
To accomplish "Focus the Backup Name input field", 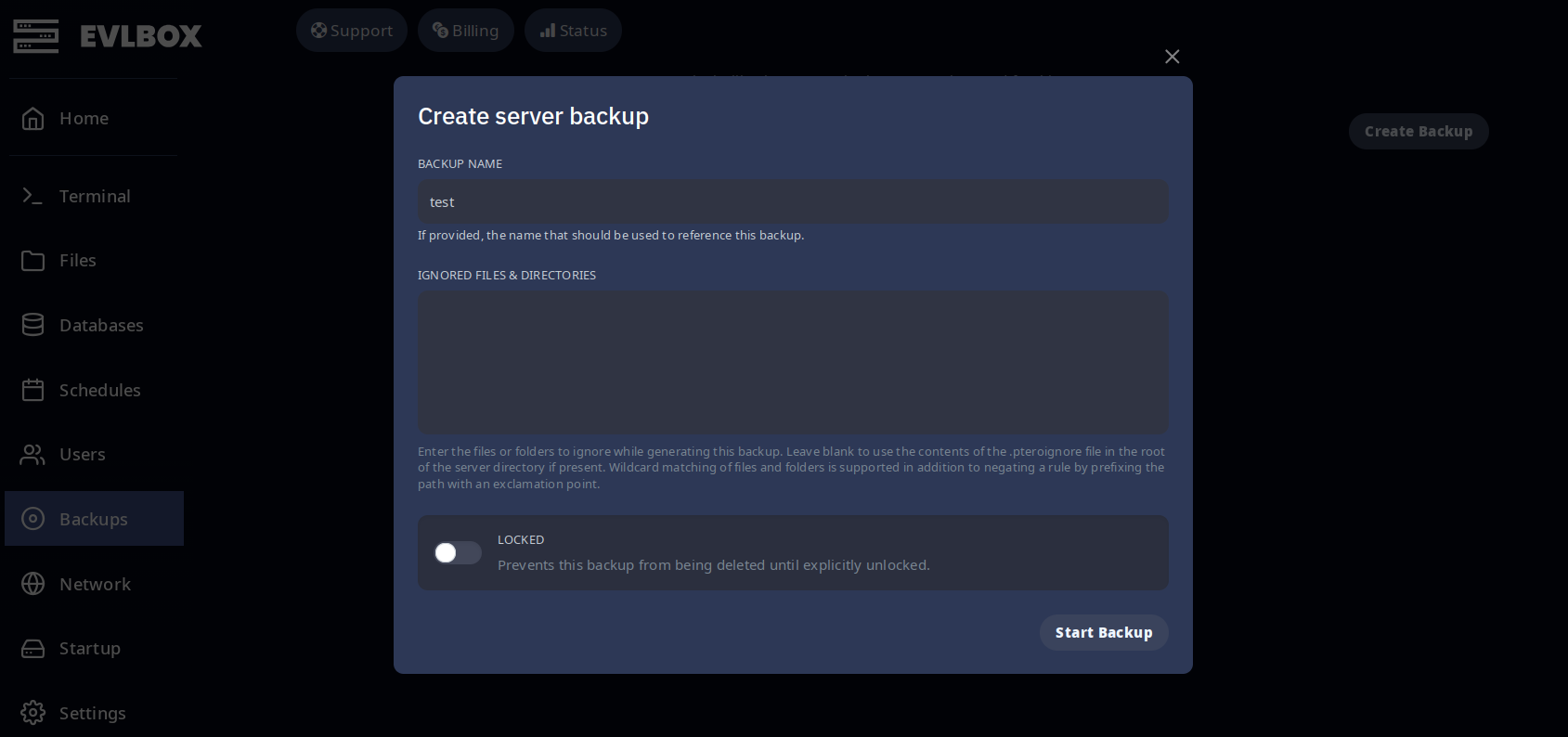I will pos(793,202).
